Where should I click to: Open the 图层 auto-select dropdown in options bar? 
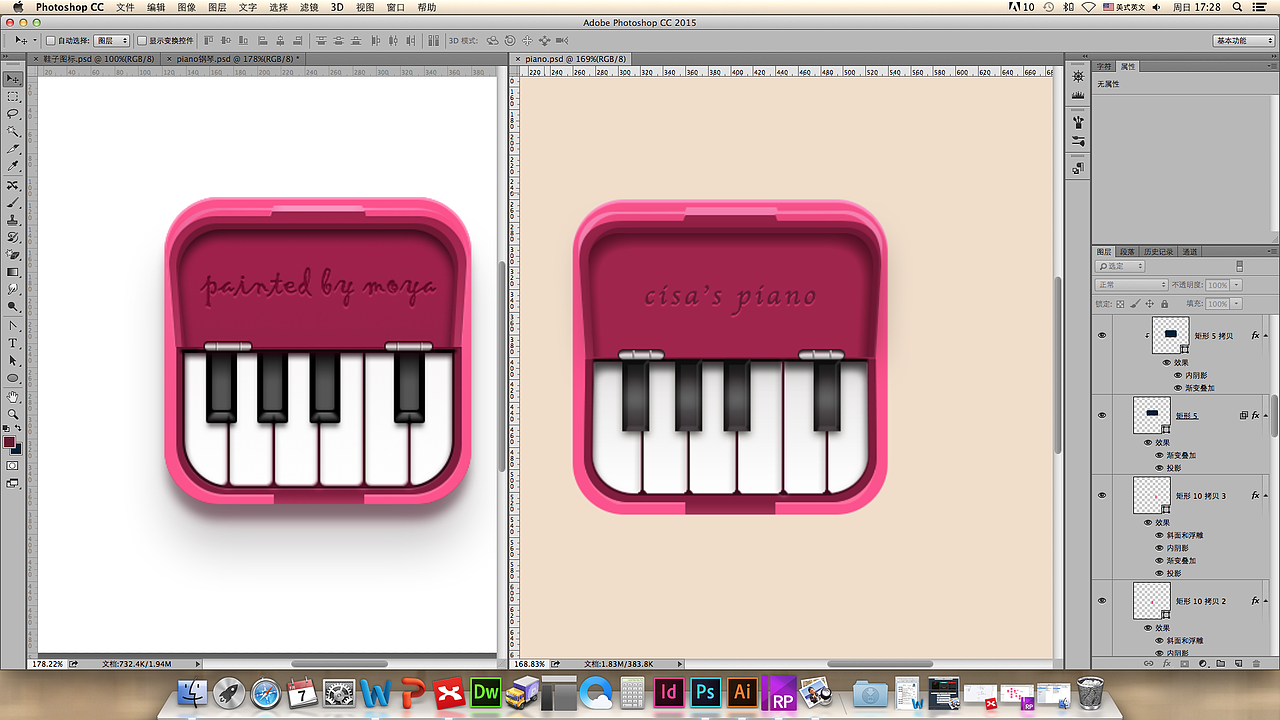coord(112,41)
